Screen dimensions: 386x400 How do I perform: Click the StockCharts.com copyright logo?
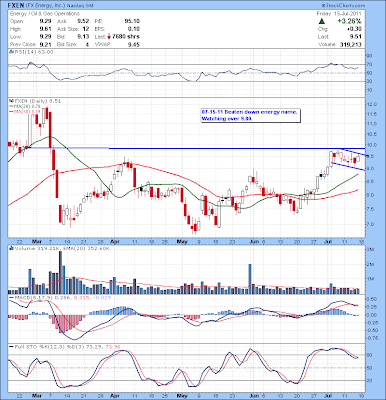[343, 6]
